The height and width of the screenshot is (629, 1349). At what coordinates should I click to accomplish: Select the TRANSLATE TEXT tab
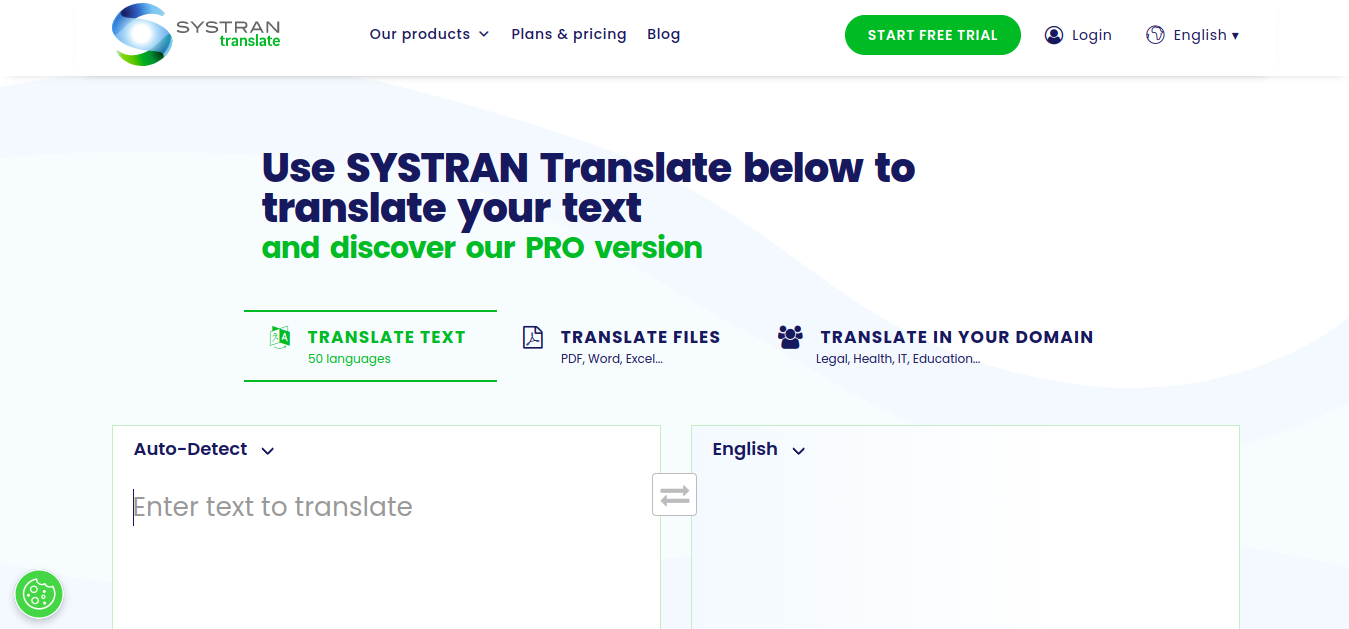(370, 346)
